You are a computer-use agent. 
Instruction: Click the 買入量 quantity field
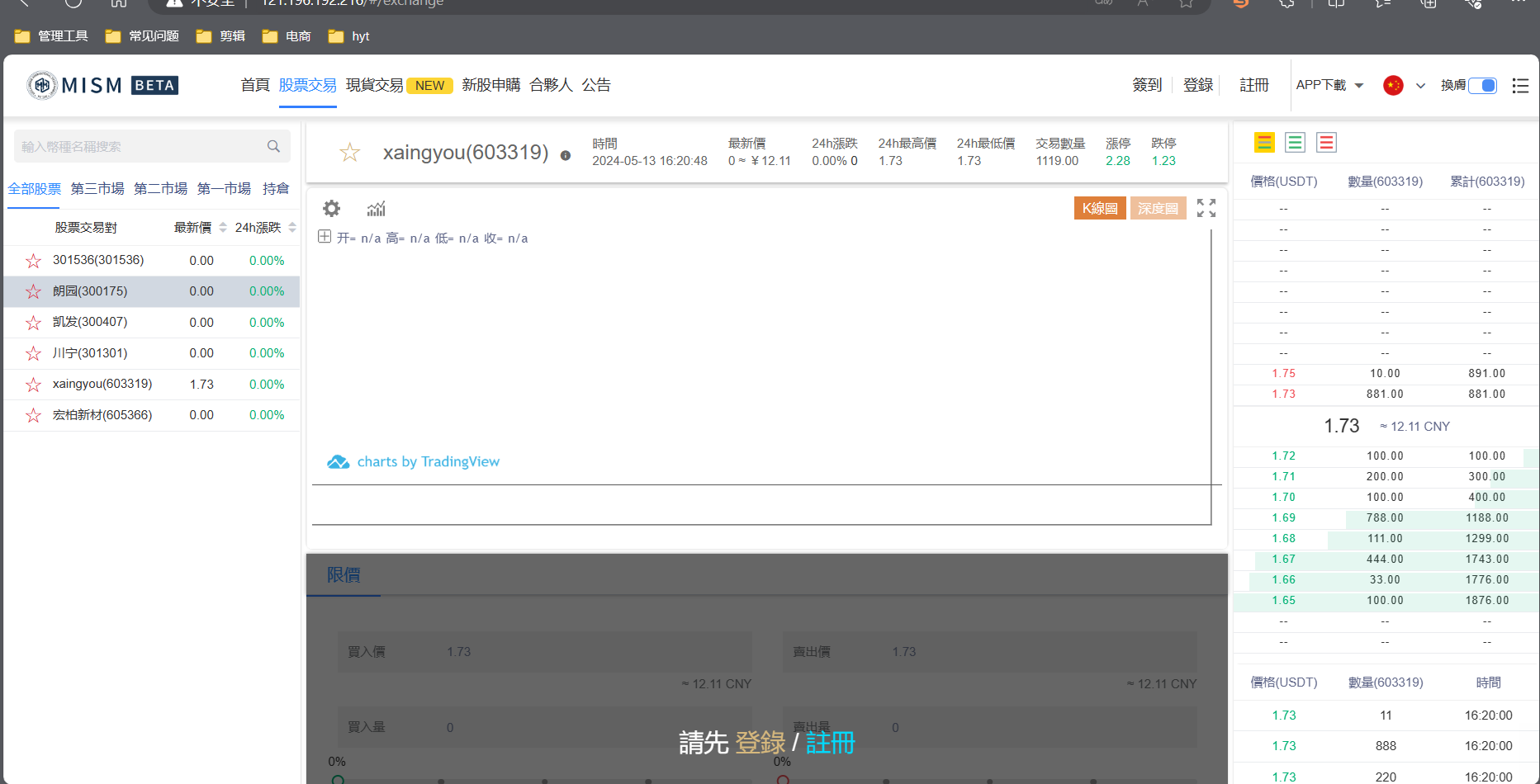tap(545, 727)
